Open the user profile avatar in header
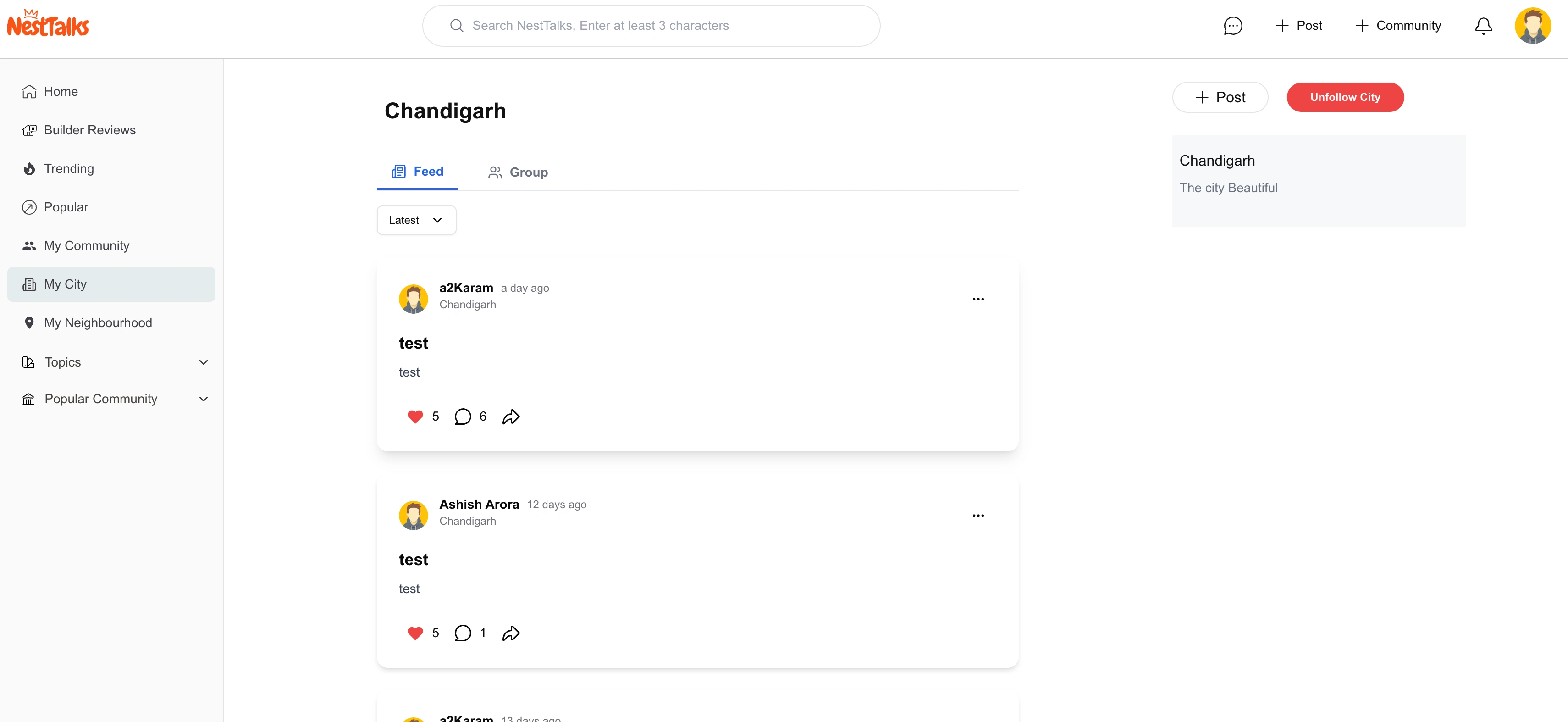This screenshot has width=1568, height=722. tap(1532, 26)
